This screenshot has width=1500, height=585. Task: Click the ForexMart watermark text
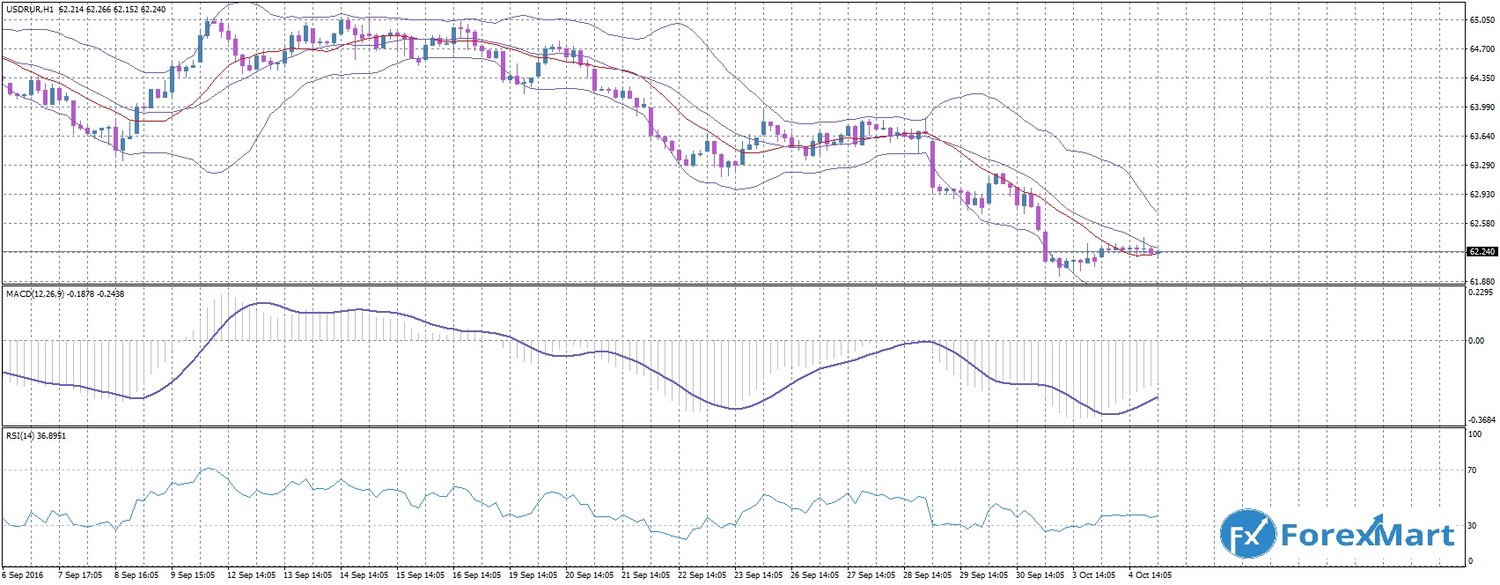[x=1366, y=535]
